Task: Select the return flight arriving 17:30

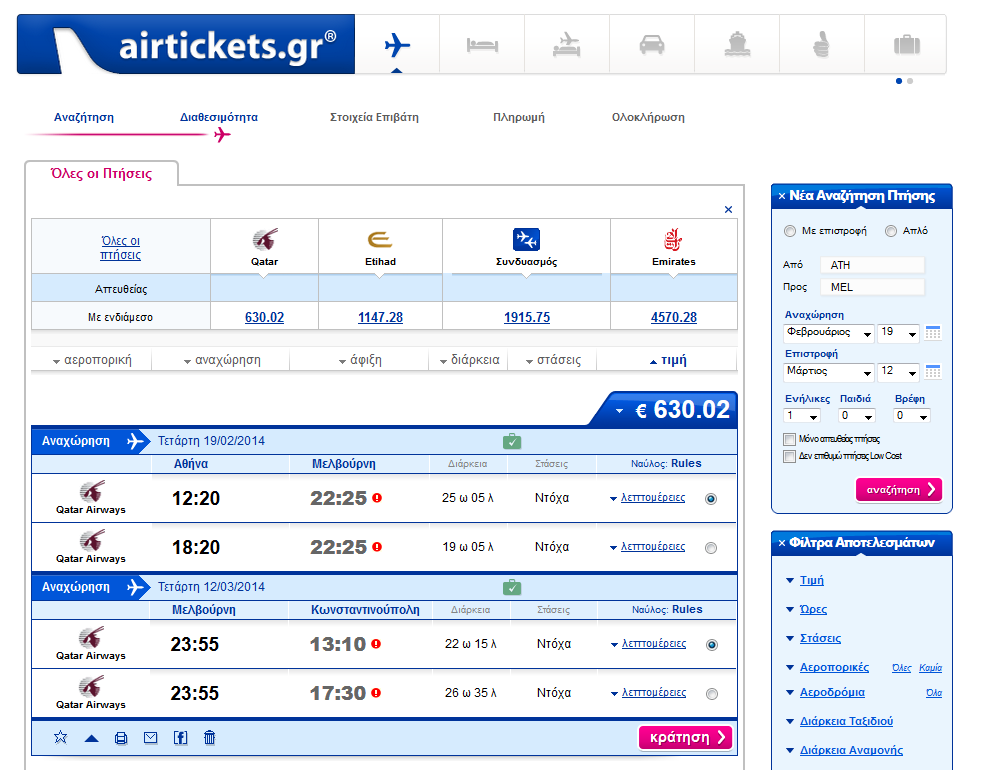Action: (712, 694)
